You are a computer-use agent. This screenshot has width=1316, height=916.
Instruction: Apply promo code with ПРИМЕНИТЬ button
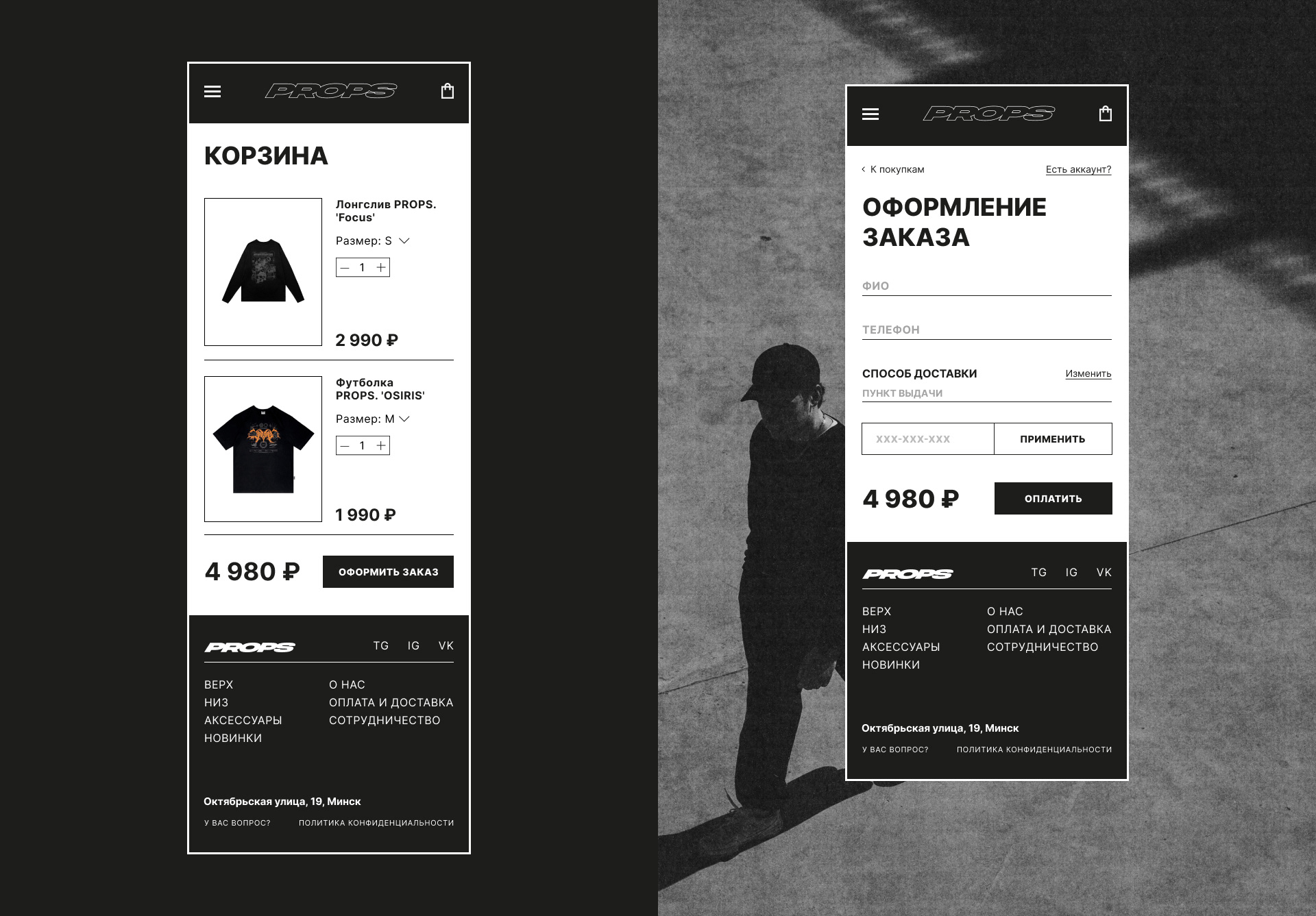[x=1053, y=439]
